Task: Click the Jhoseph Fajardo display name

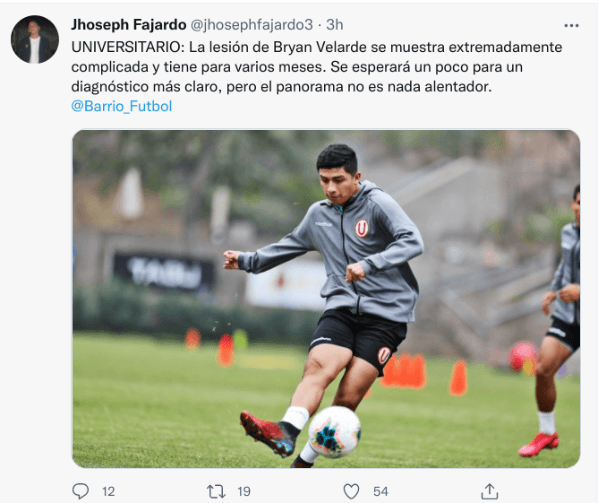Action: pyautogui.click(x=129, y=25)
